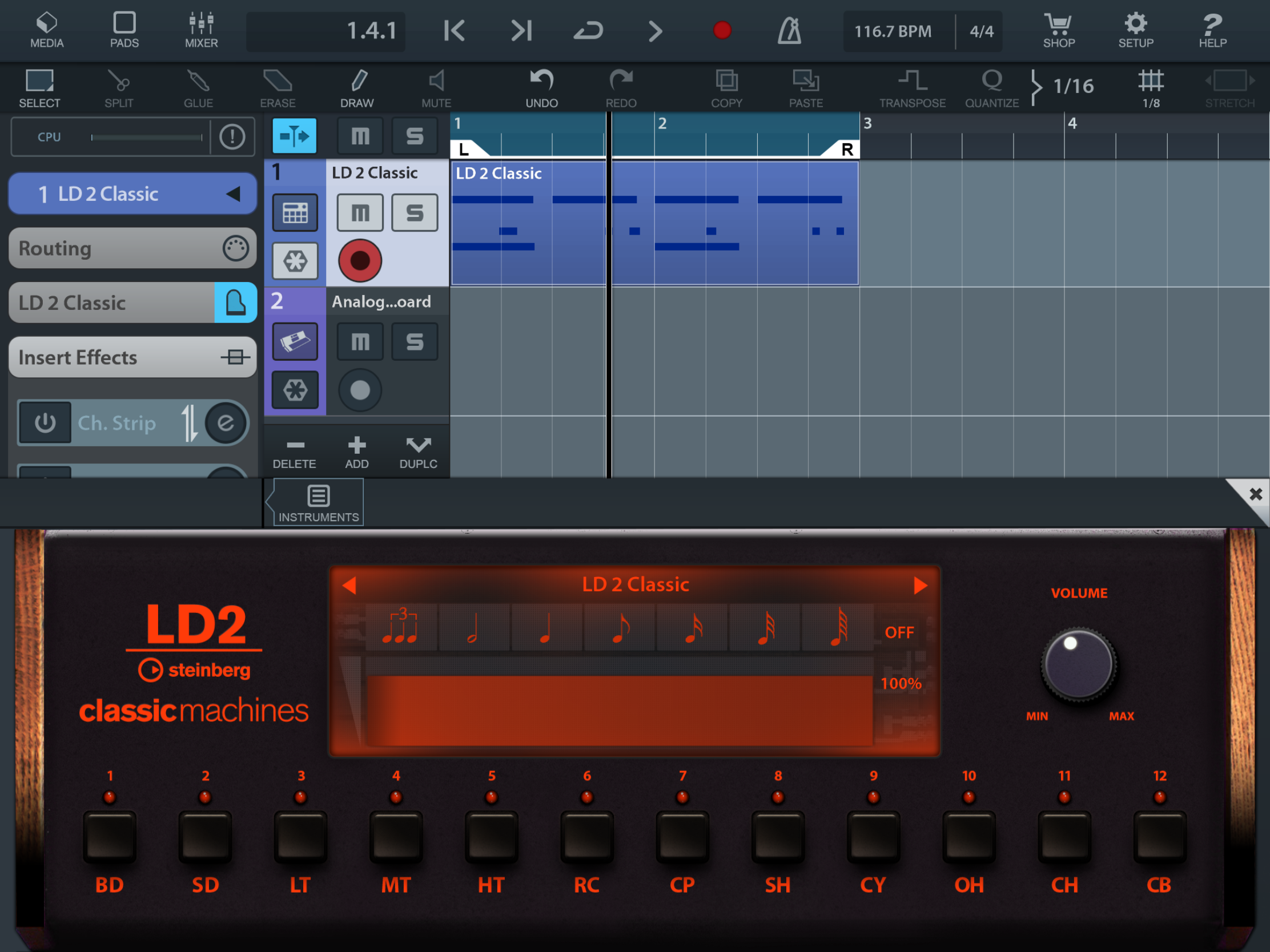This screenshot has height=952, width=1270.
Task: Toggle the metronome click
Action: tap(789, 30)
